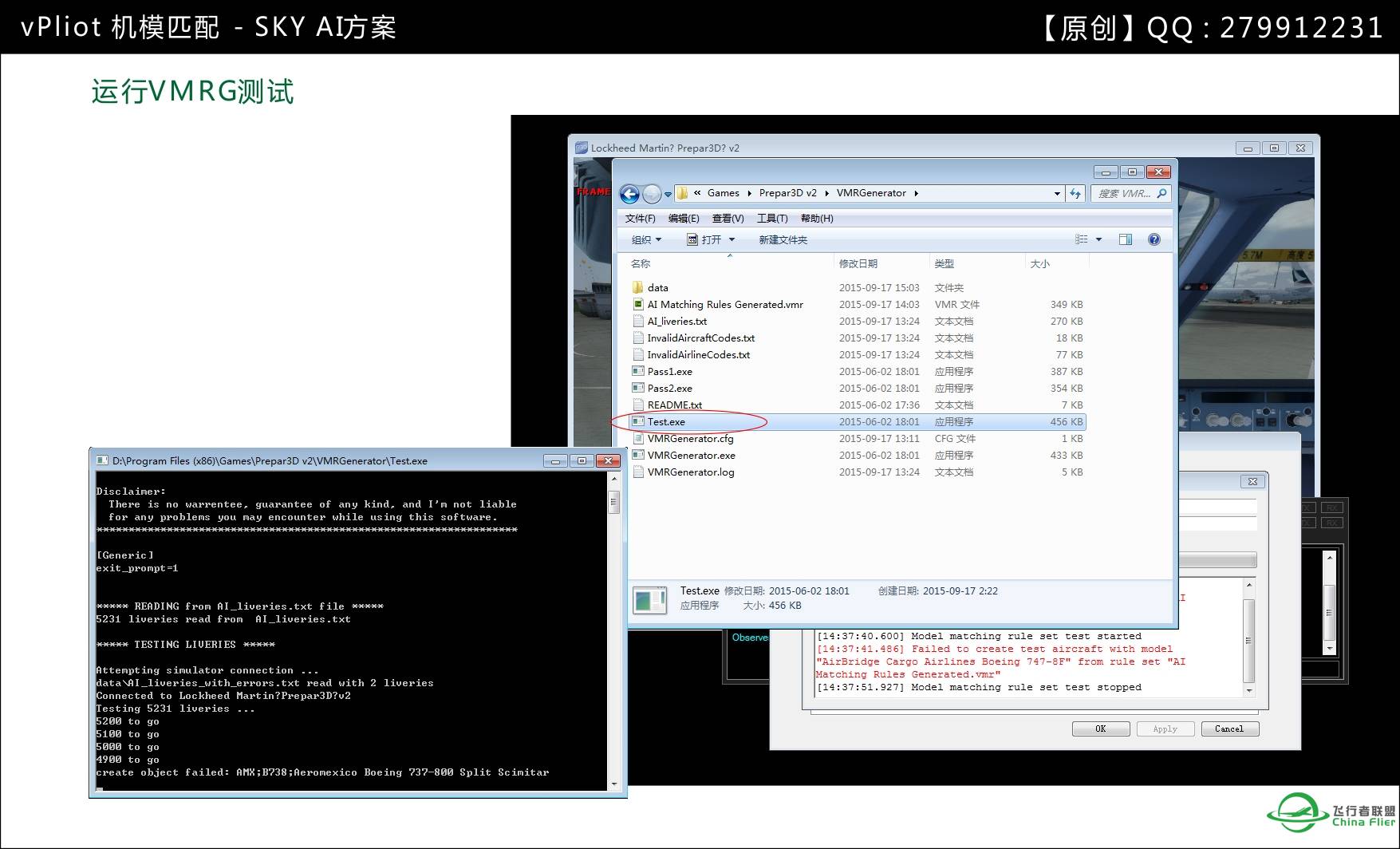Click the Cancel button in the dialog
This screenshot has width=1400, height=849.
pyautogui.click(x=1229, y=729)
